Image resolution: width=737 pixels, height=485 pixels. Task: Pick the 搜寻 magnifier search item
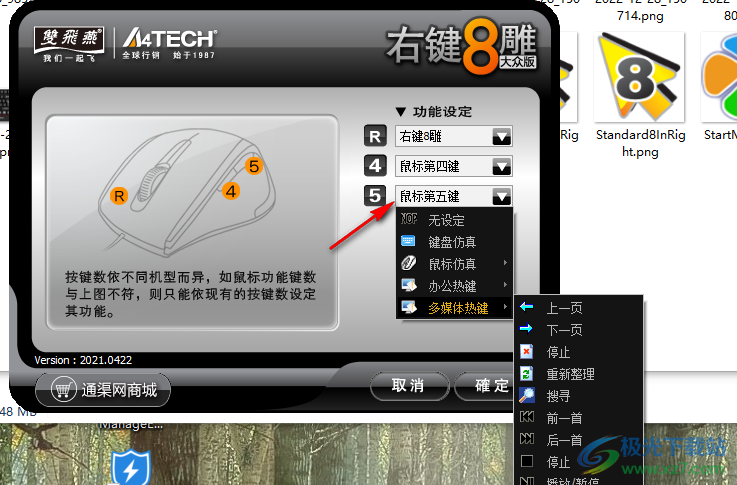point(578,396)
